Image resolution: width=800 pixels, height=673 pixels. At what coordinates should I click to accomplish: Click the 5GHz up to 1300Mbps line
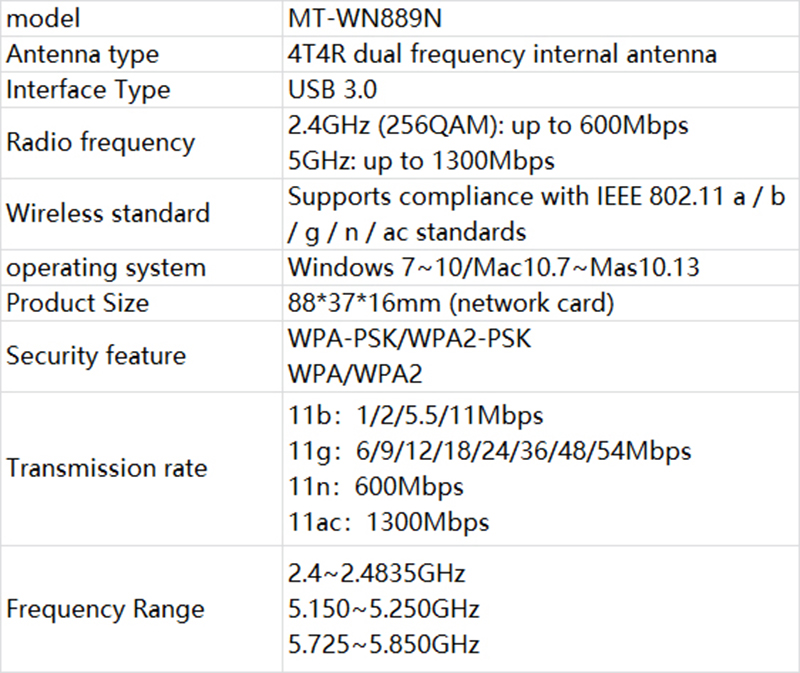pyautogui.click(x=420, y=160)
